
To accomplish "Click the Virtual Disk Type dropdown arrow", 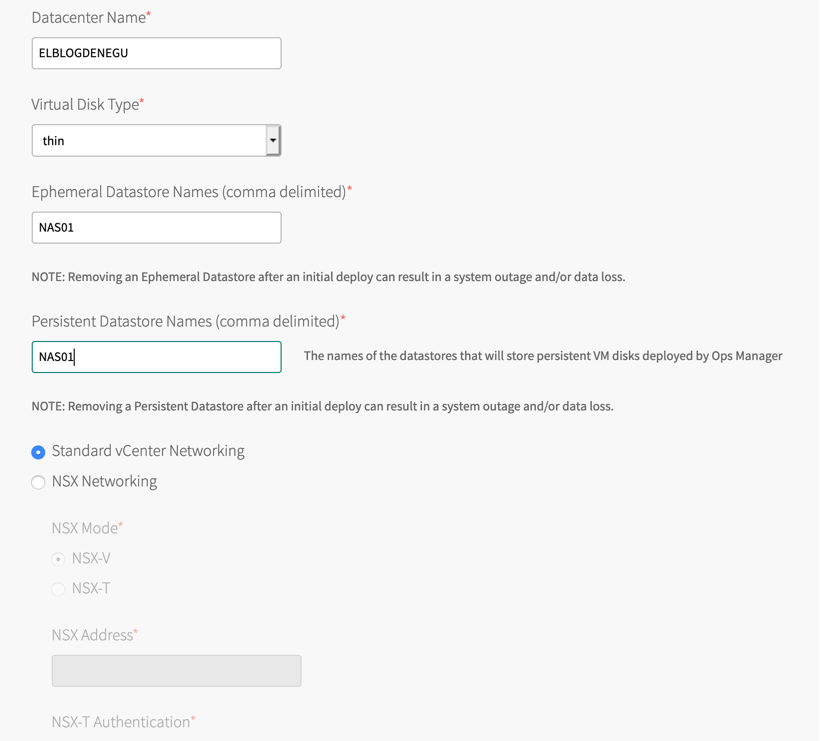I will pyautogui.click(x=273, y=140).
